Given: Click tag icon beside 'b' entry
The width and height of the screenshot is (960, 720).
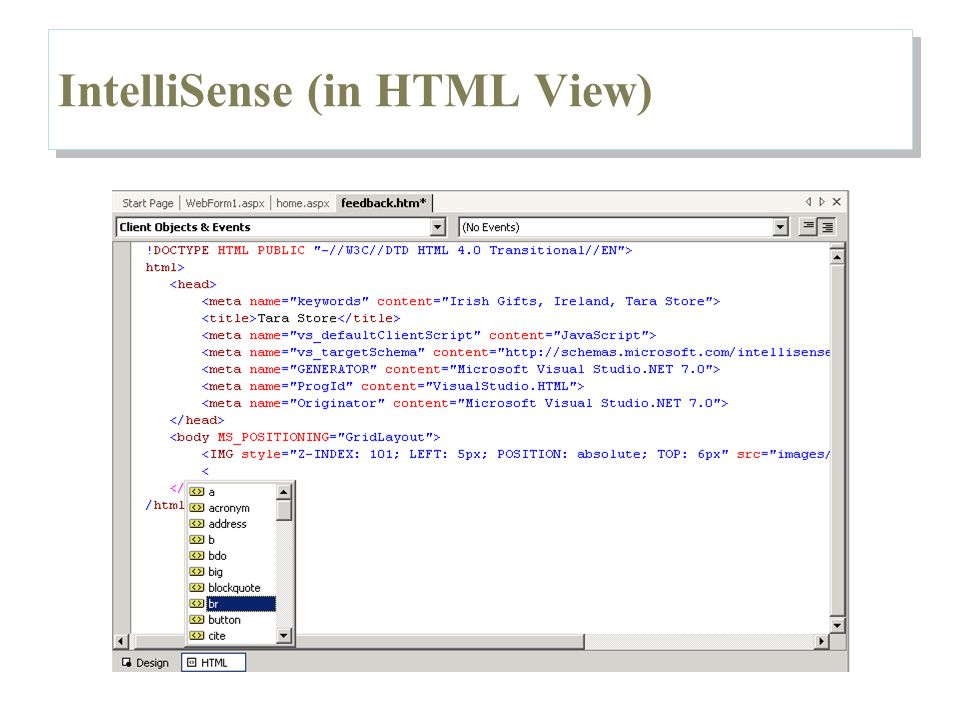Looking at the screenshot, I should 197,539.
